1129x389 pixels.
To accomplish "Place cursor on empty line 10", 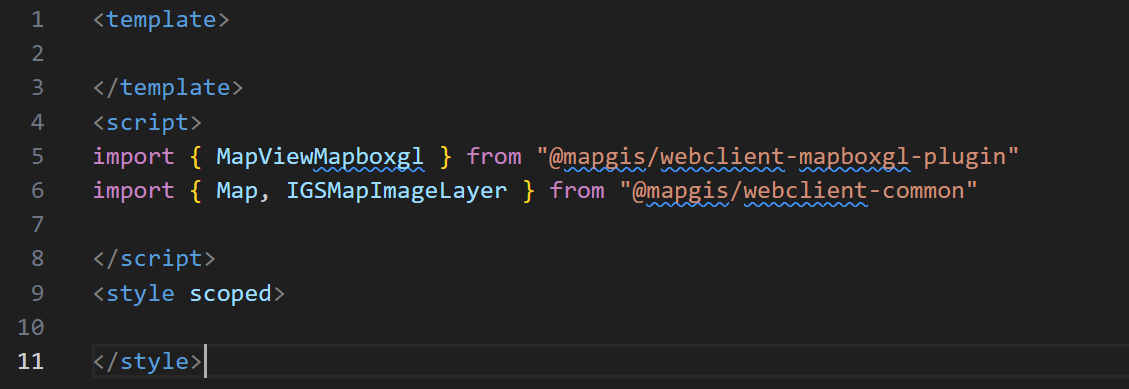I will [x=611, y=328].
